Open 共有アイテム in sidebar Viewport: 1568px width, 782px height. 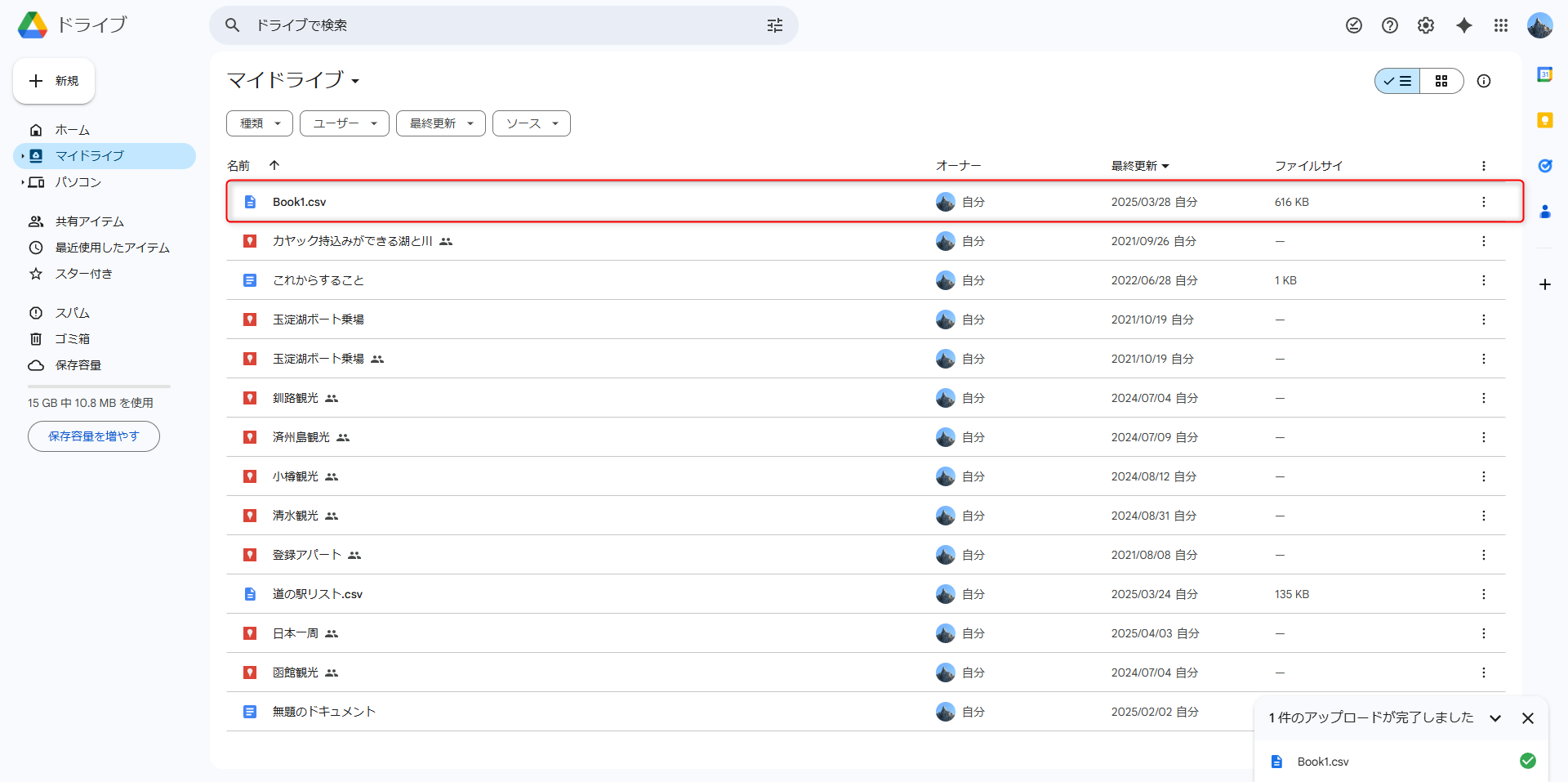click(x=89, y=221)
